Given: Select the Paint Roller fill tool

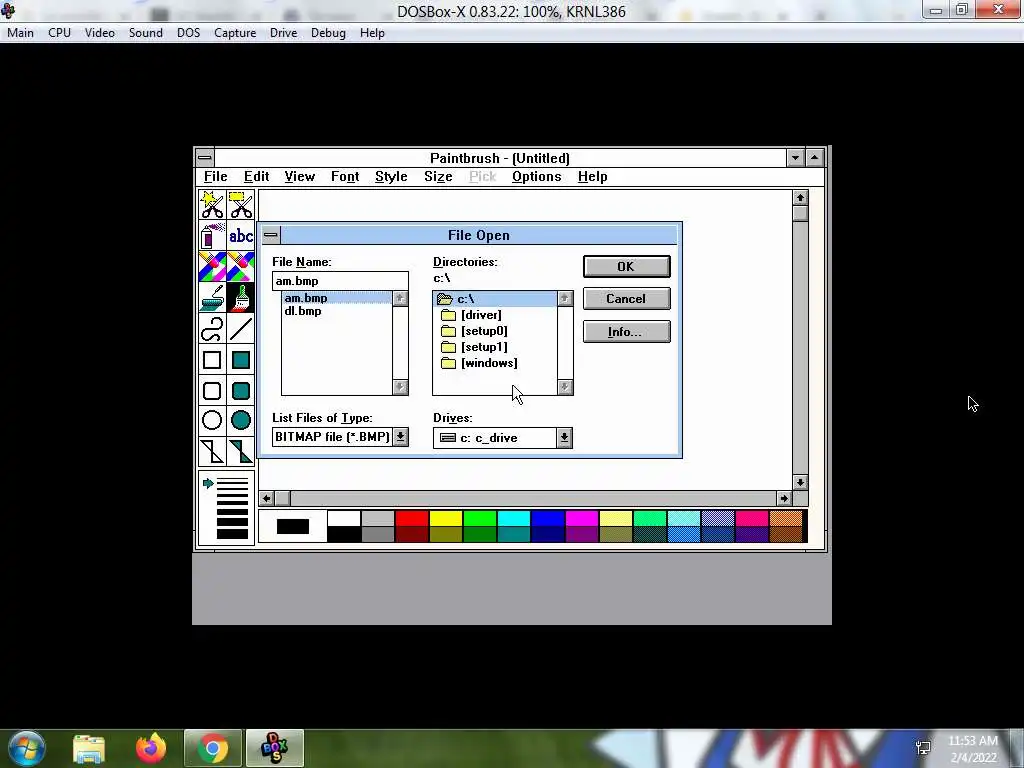Looking at the screenshot, I should coord(212,297).
